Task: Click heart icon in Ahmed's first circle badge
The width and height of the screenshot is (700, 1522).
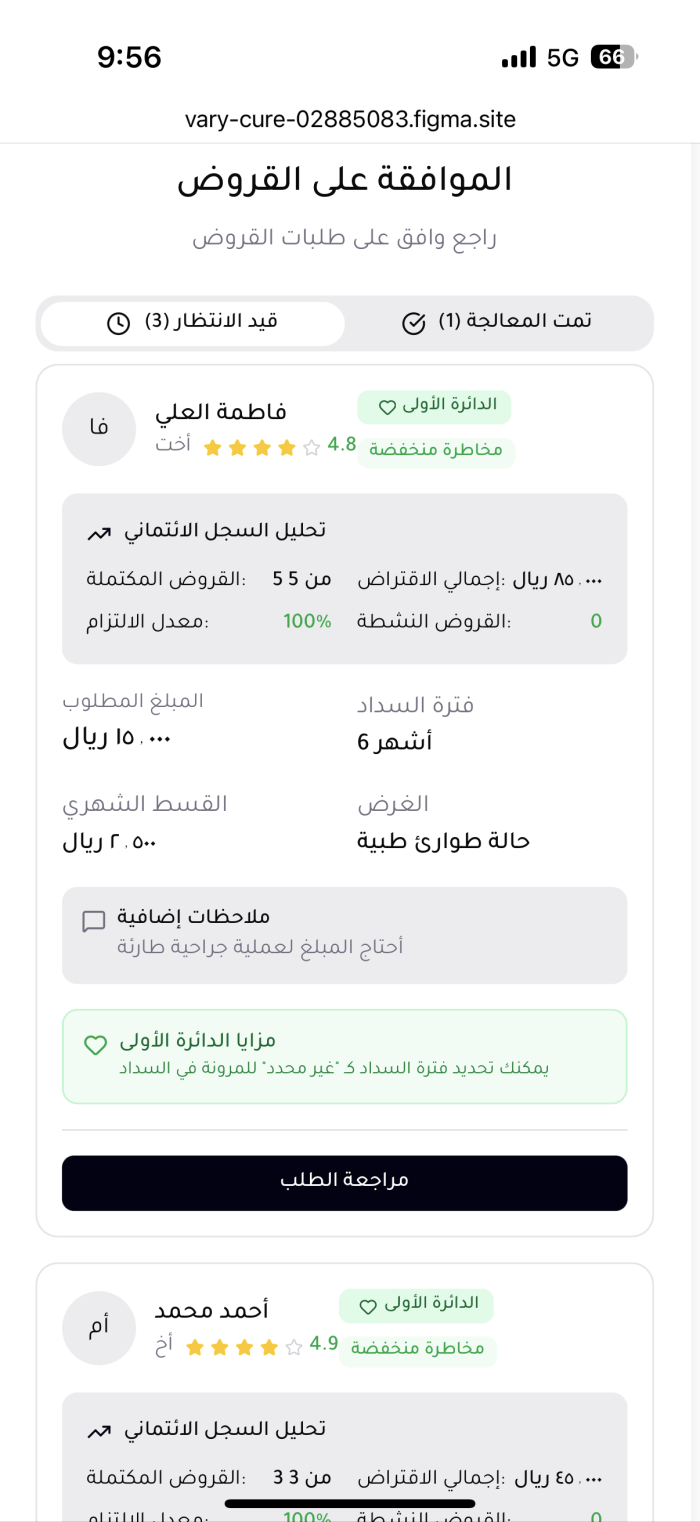Action: pos(368,1306)
